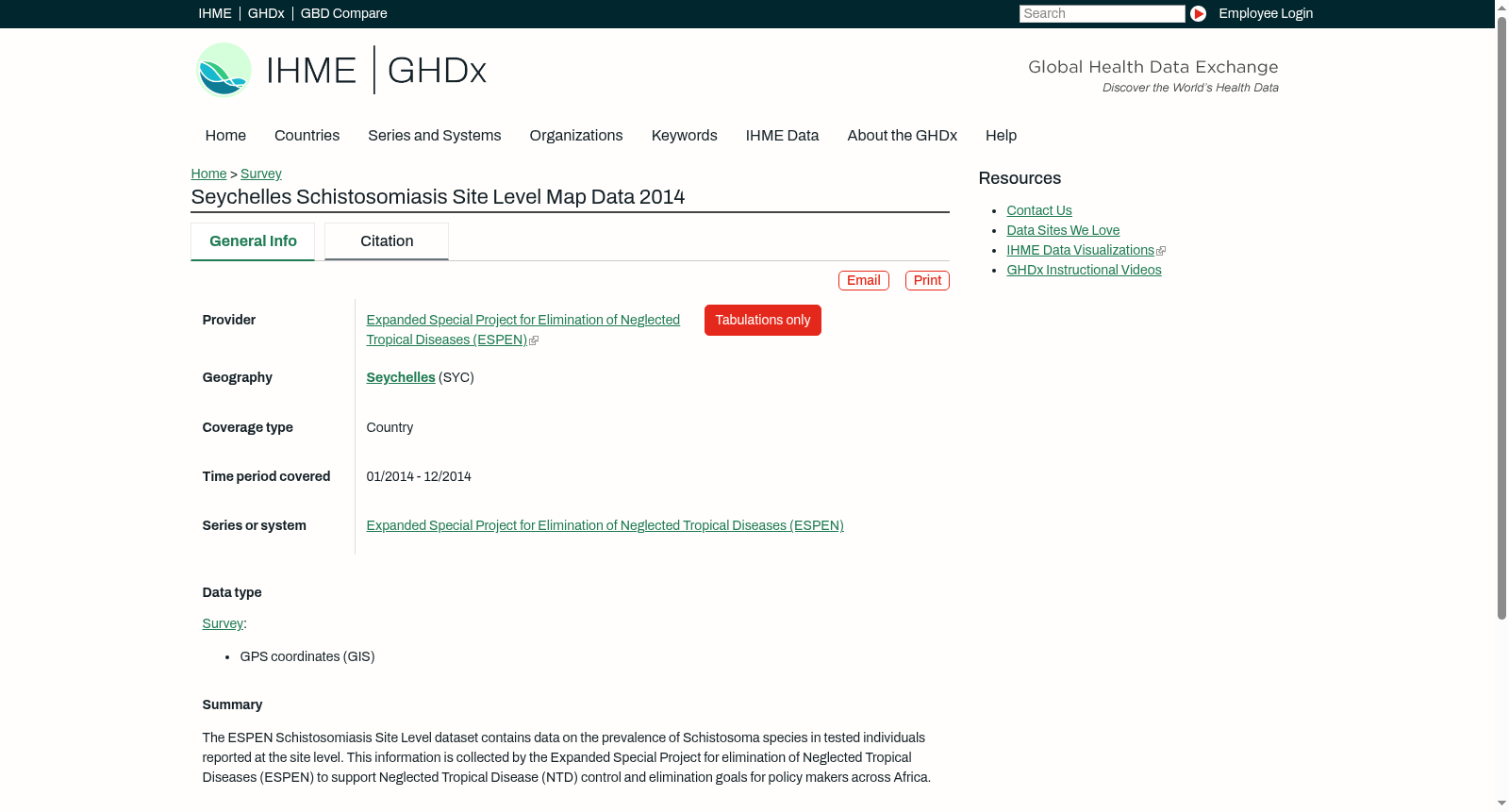Focus the Search input field
This screenshot has height=812, width=1509.
[1102, 13]
